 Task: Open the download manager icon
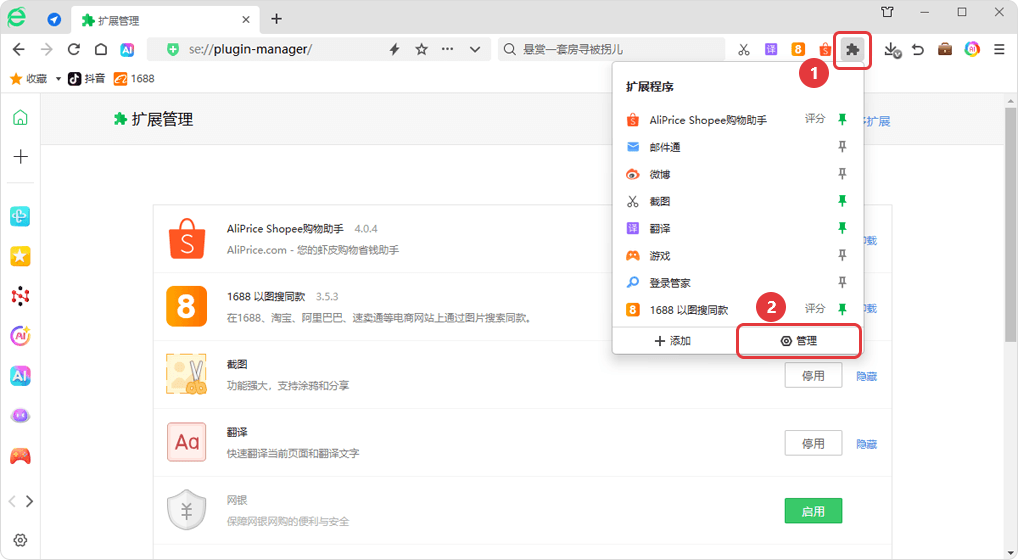pos(892,49)
